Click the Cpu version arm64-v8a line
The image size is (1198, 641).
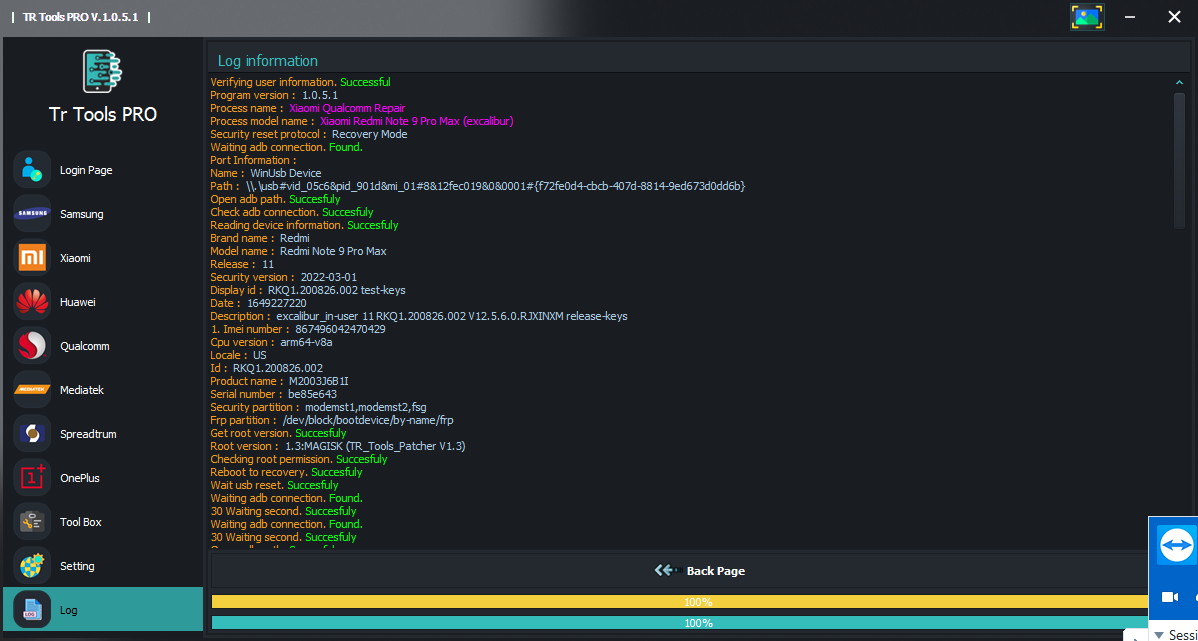pos(271,342)
